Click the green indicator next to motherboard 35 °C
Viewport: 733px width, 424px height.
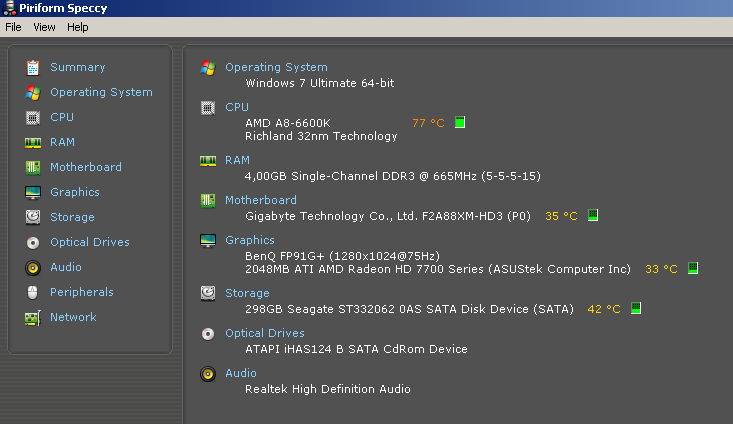tap(593, 215)
